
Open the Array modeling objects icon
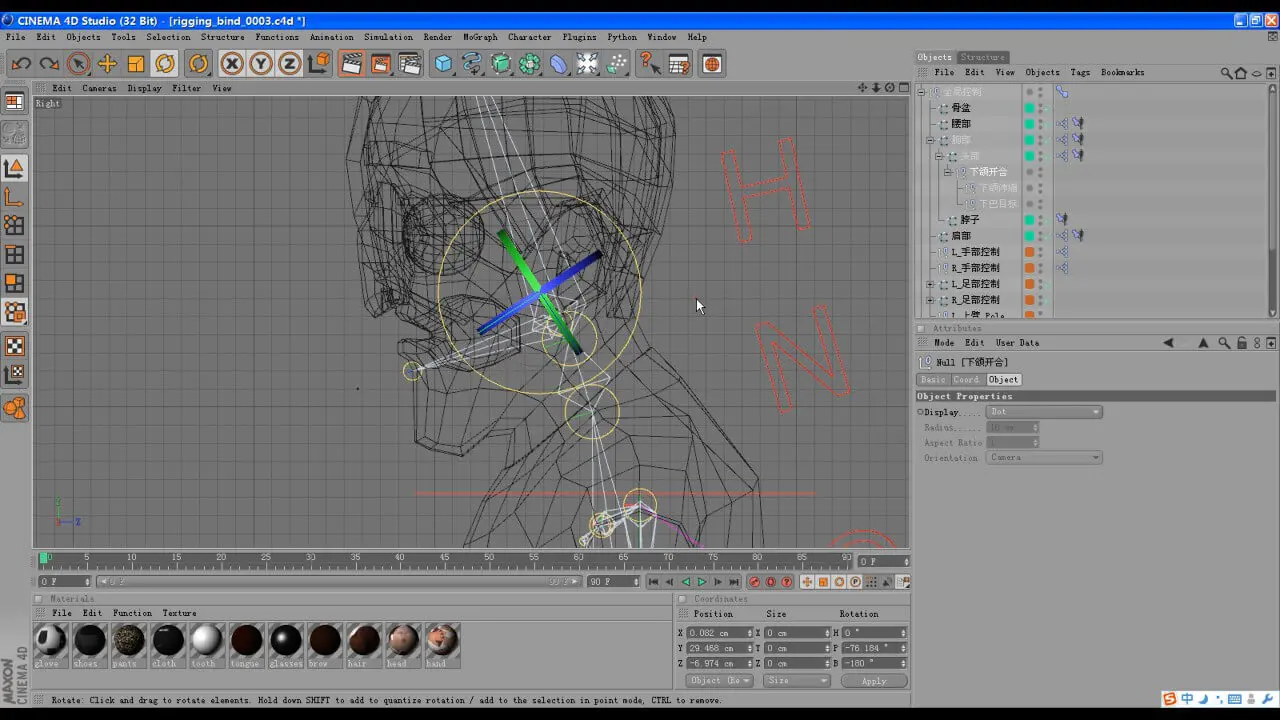coord(530,64)
